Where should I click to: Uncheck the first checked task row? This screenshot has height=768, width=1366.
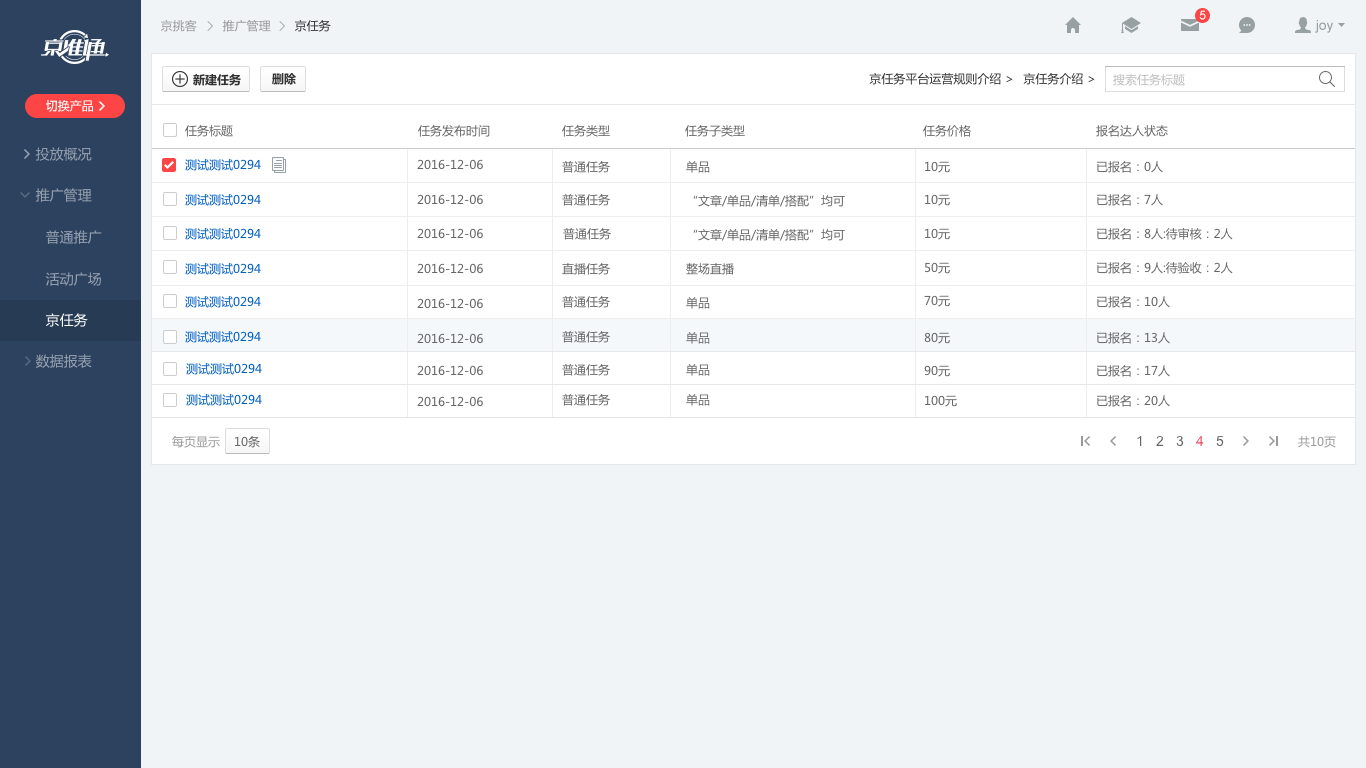169,165
